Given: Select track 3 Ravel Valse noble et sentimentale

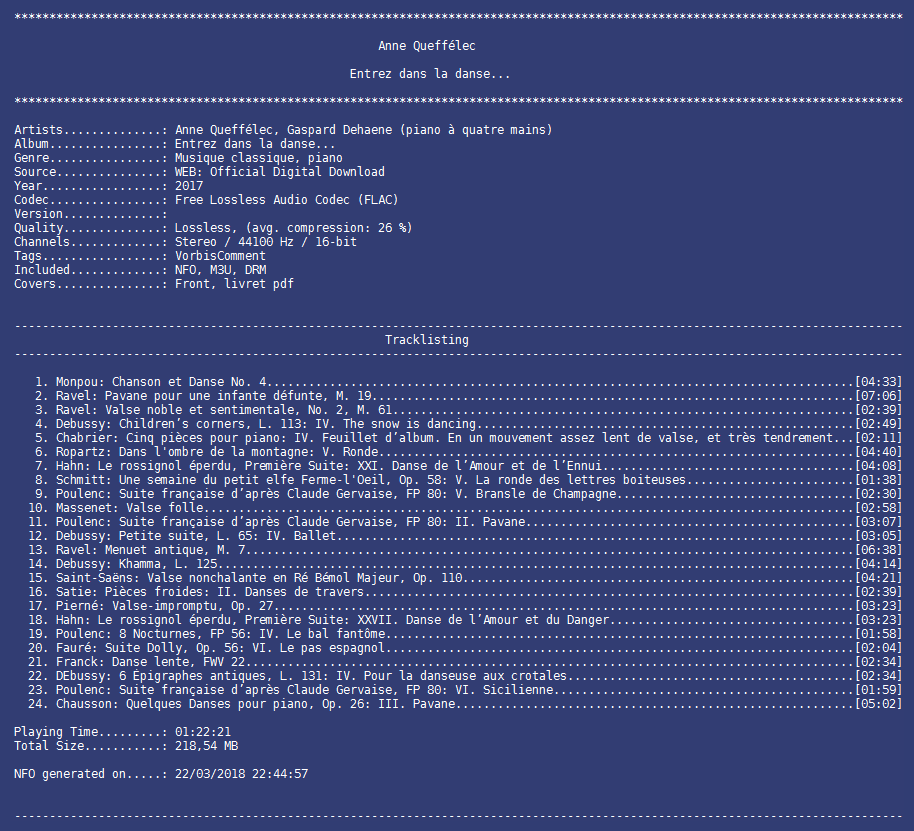Looking at the screenshot, I should [x=468, y=410].
